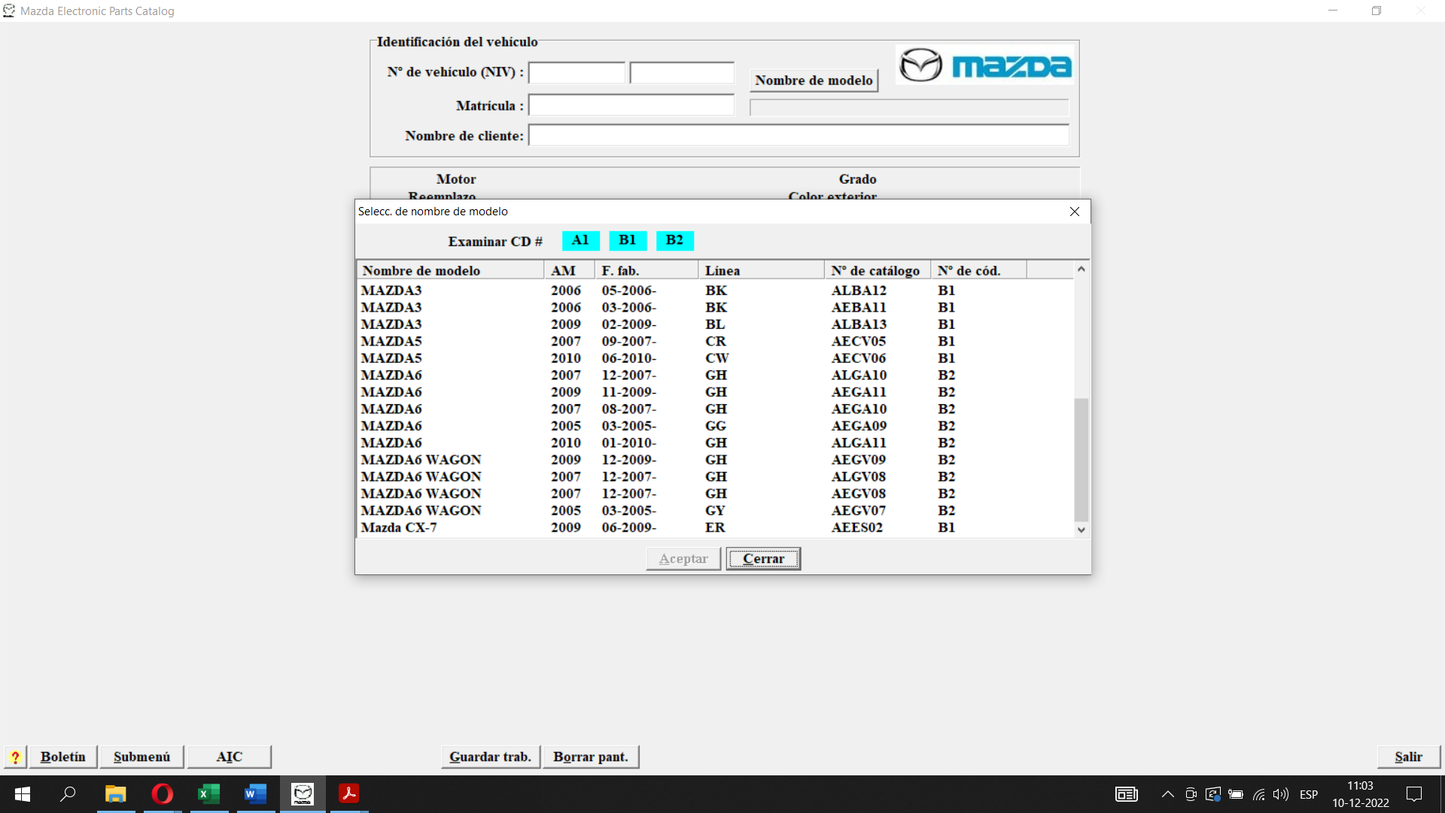The height and width of the screenshot is (813, 1445).
Task: Select MAZDA3 2009 row ALBA13
Action: pyautogui.click(x=715, y=325)
